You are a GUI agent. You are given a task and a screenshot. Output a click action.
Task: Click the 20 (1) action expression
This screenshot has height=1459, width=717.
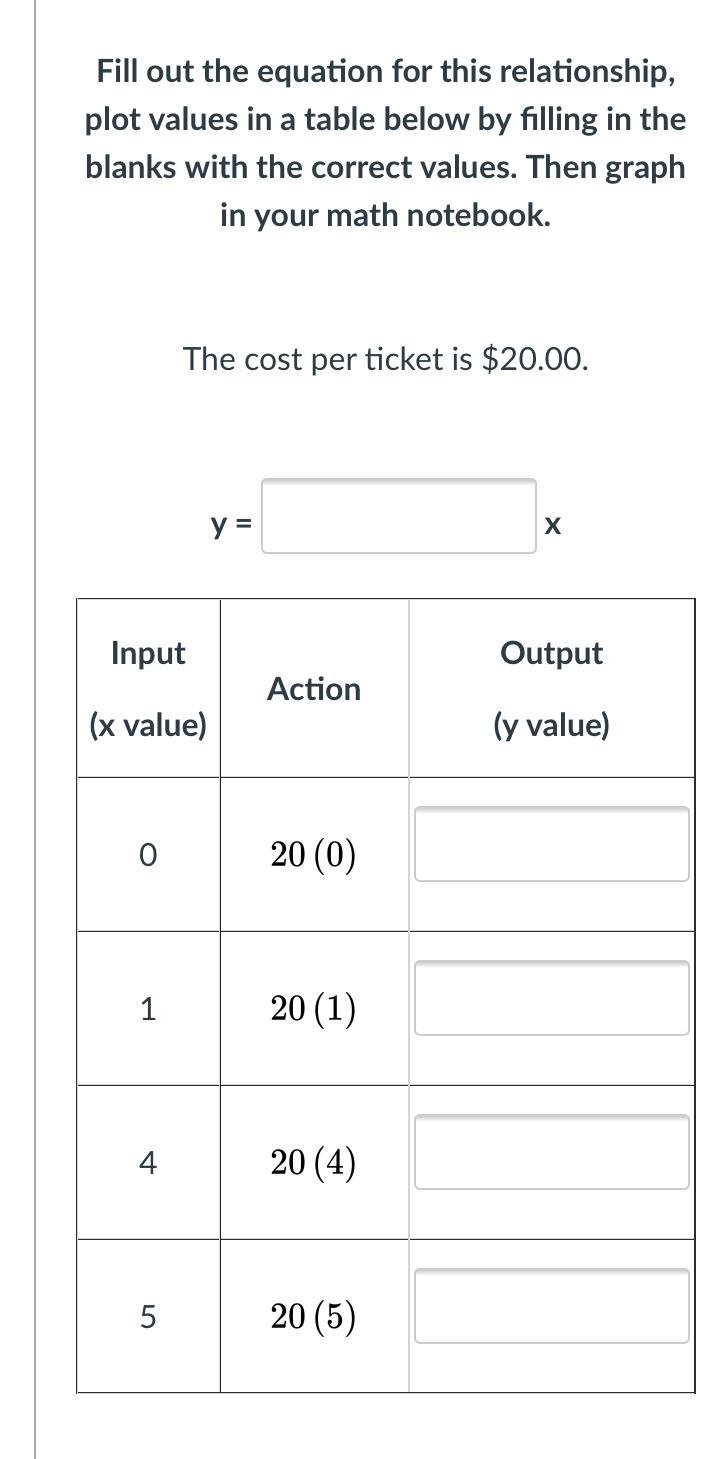(x=313, y=1009)
